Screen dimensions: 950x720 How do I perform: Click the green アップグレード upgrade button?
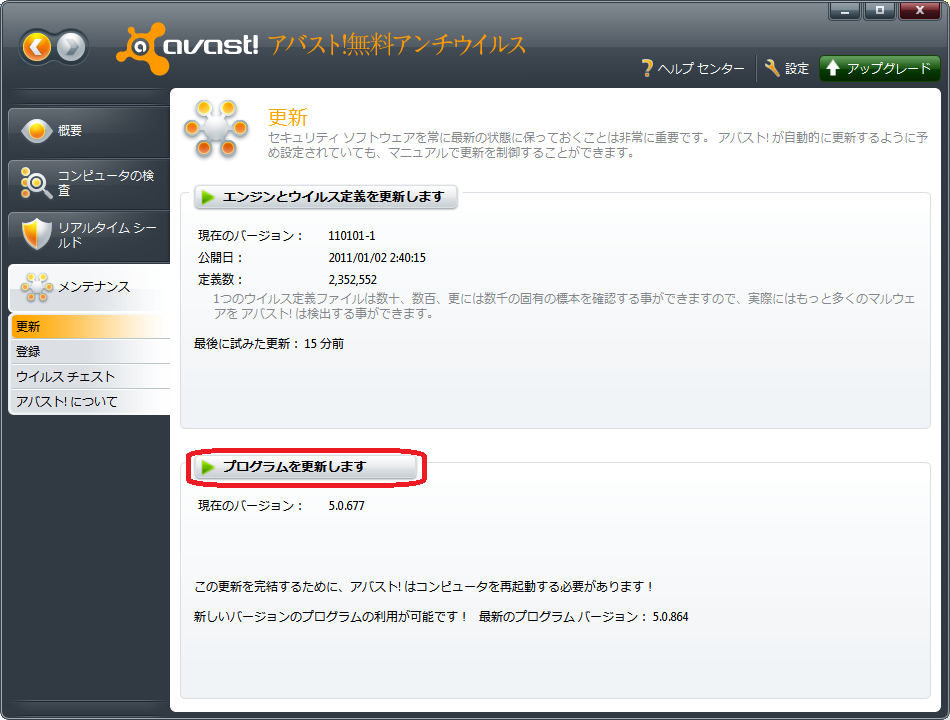879,68
